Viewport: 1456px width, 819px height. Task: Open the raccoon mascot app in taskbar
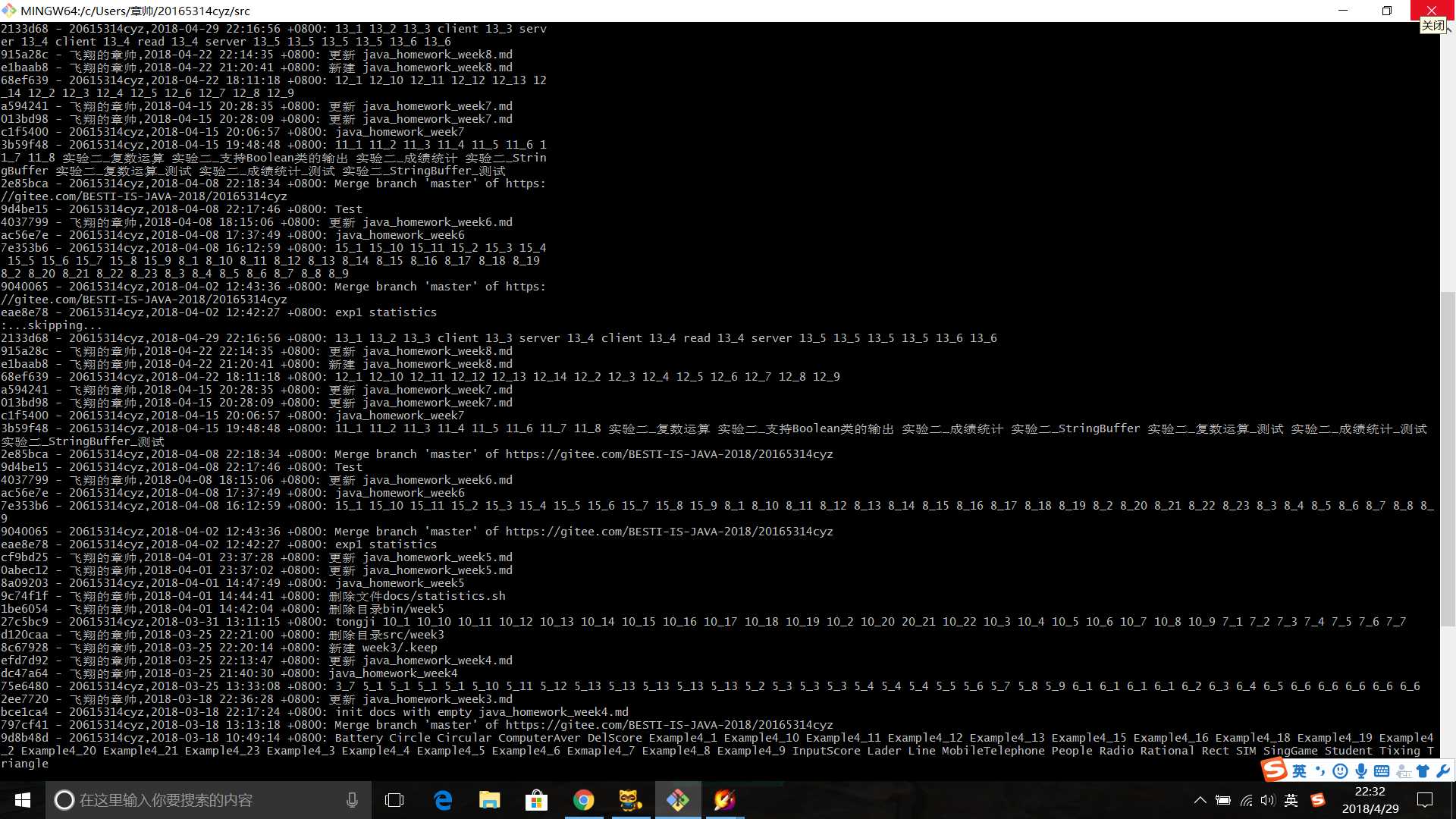[630, 800]
